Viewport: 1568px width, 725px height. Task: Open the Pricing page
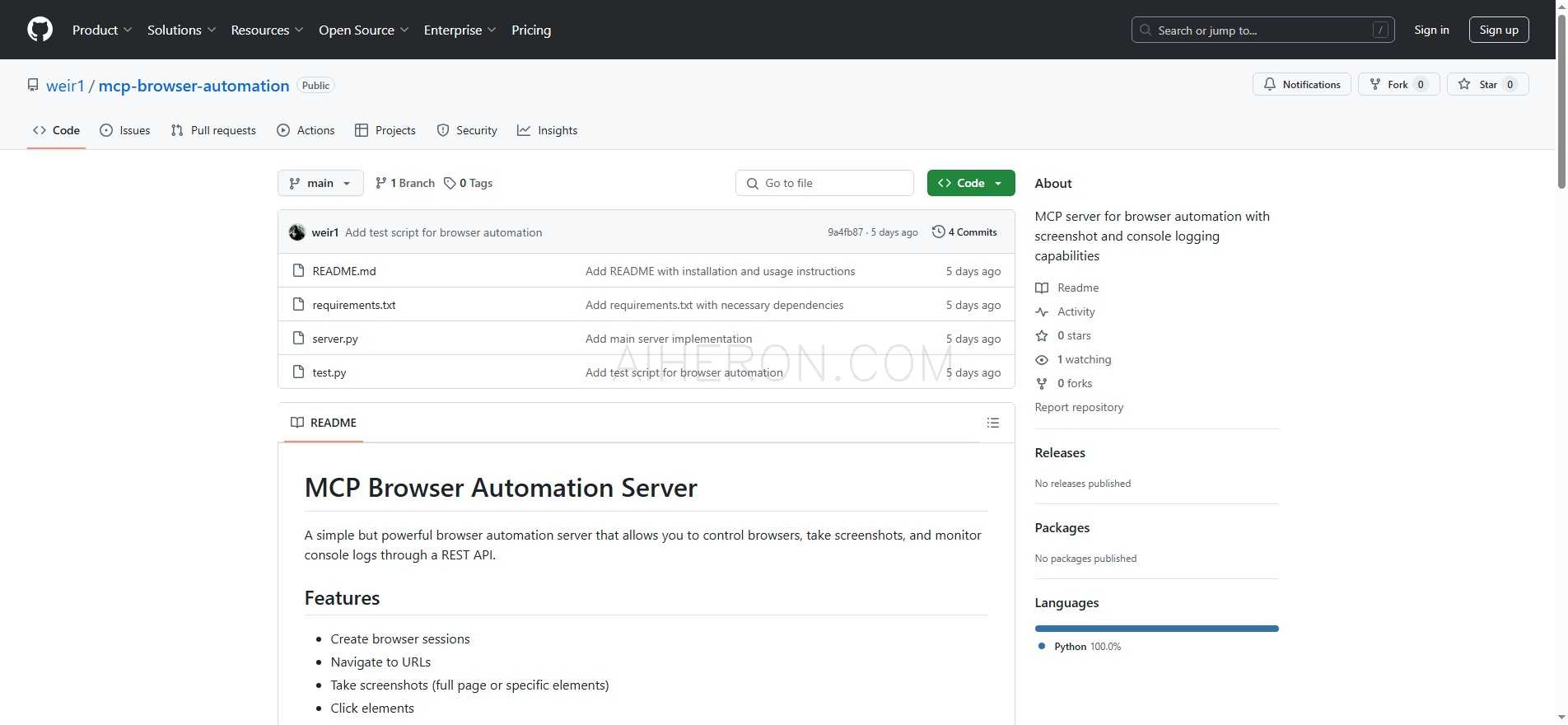pos(531,30)
